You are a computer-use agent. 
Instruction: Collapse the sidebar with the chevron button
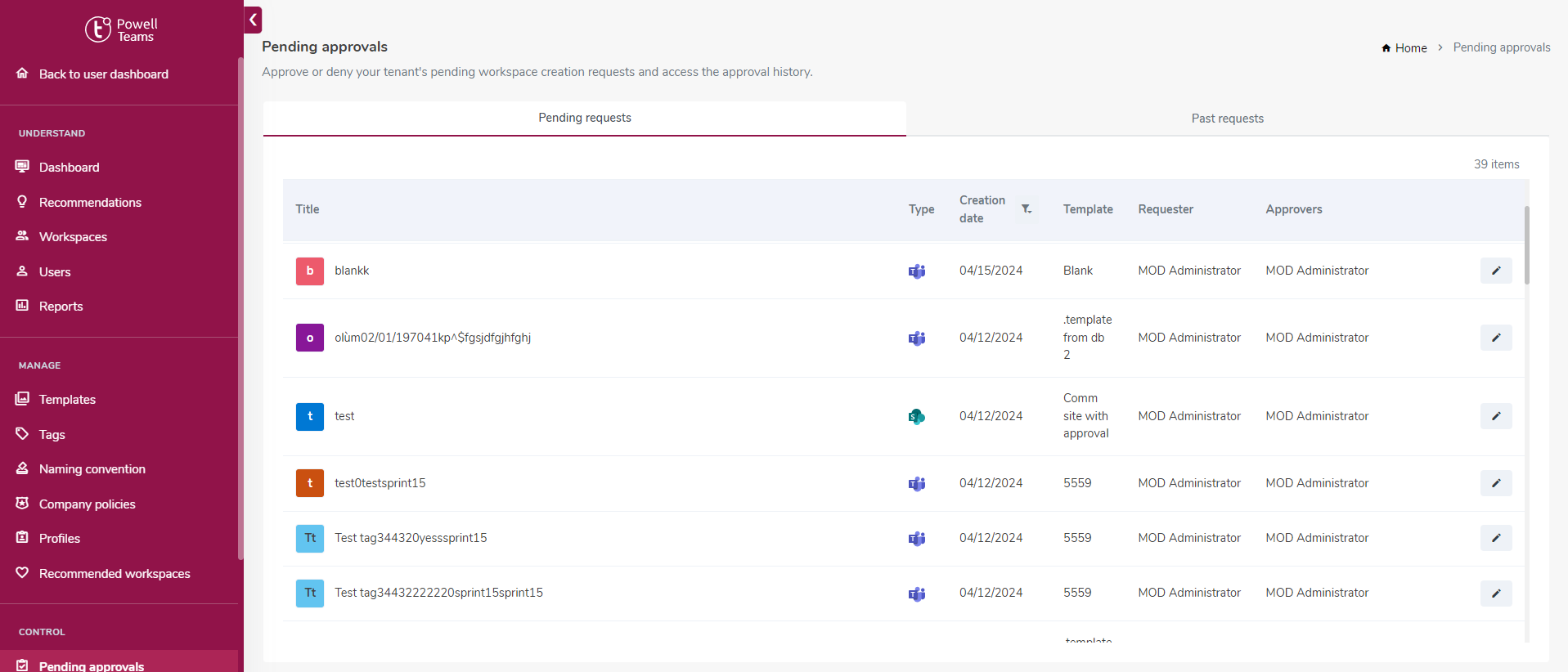[x=253, y=20]
